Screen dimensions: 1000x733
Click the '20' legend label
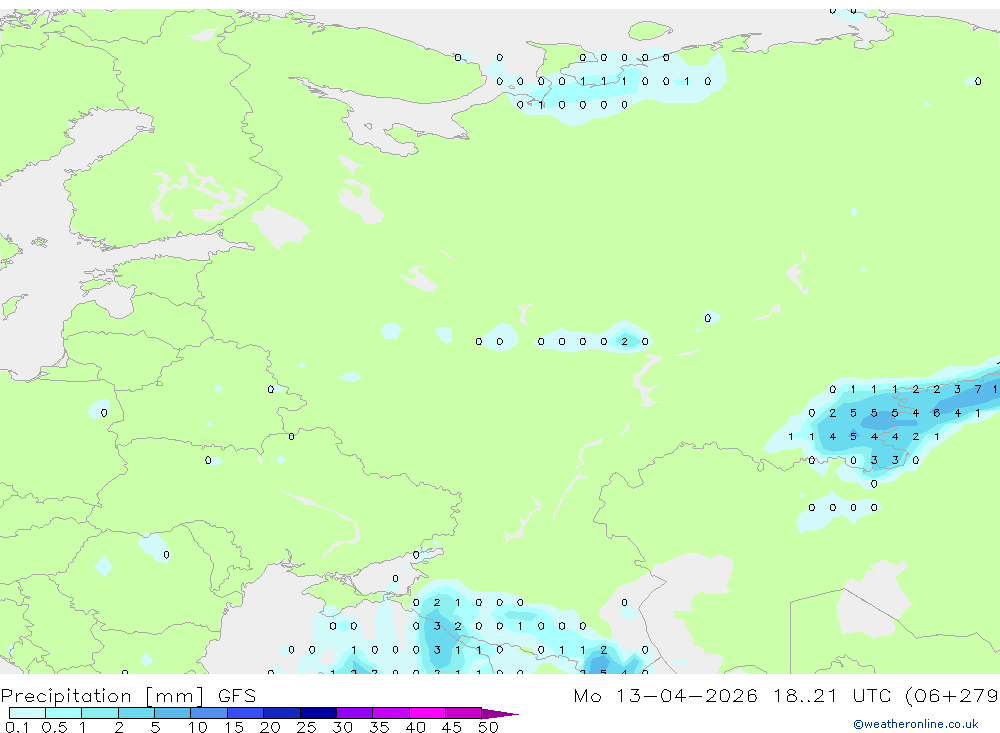point(270,727)
